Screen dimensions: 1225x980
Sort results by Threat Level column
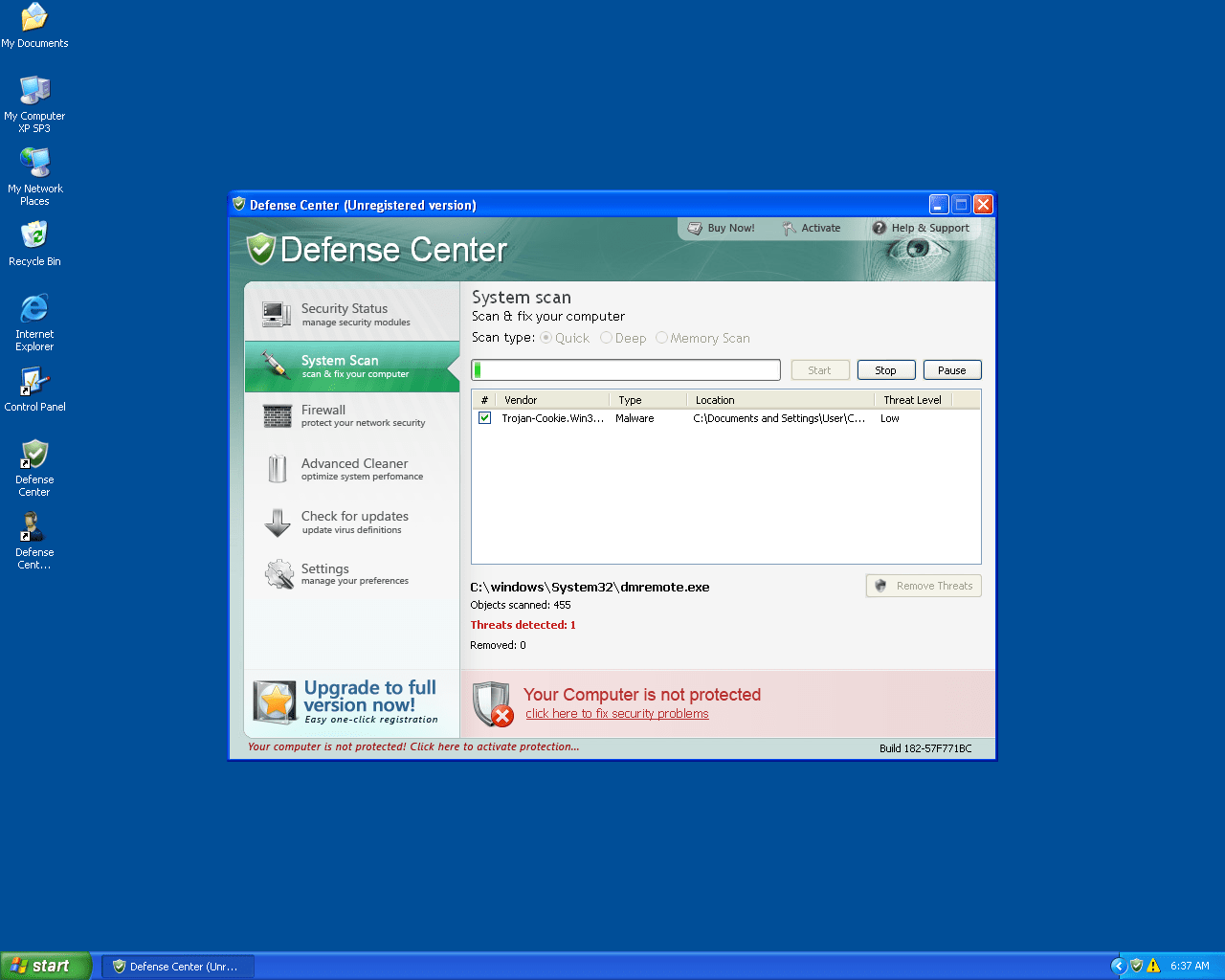coord(912,400)
